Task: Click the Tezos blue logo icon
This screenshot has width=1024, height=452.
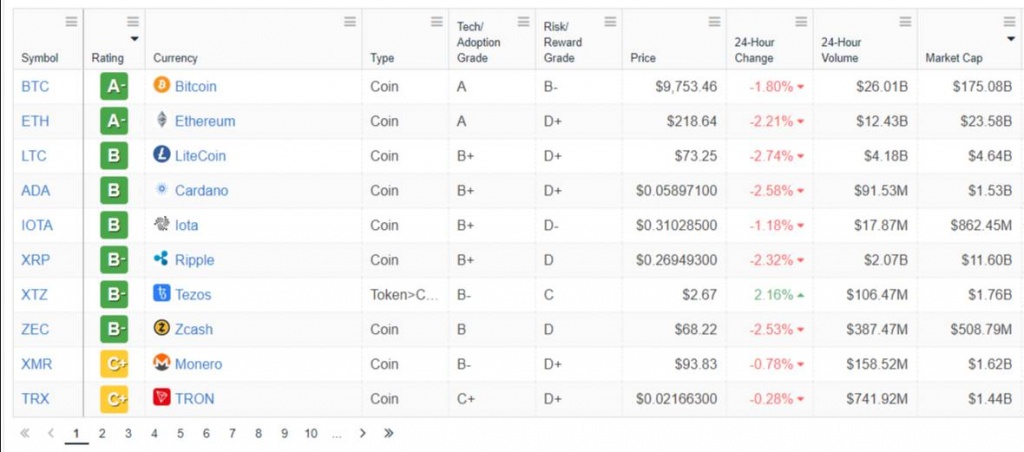Action: [x=161, y=293]
